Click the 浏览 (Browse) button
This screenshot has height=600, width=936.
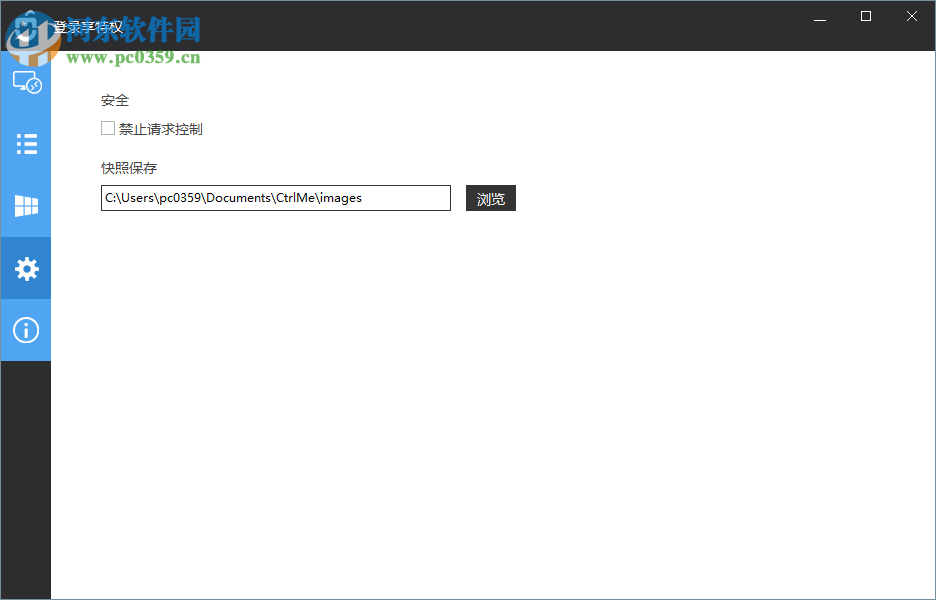[x=490, y=198]
